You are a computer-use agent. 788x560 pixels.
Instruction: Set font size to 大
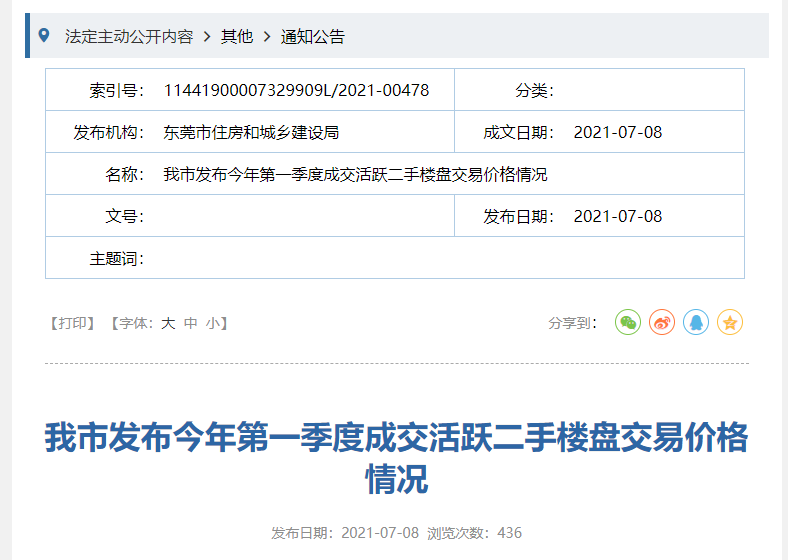168,323
